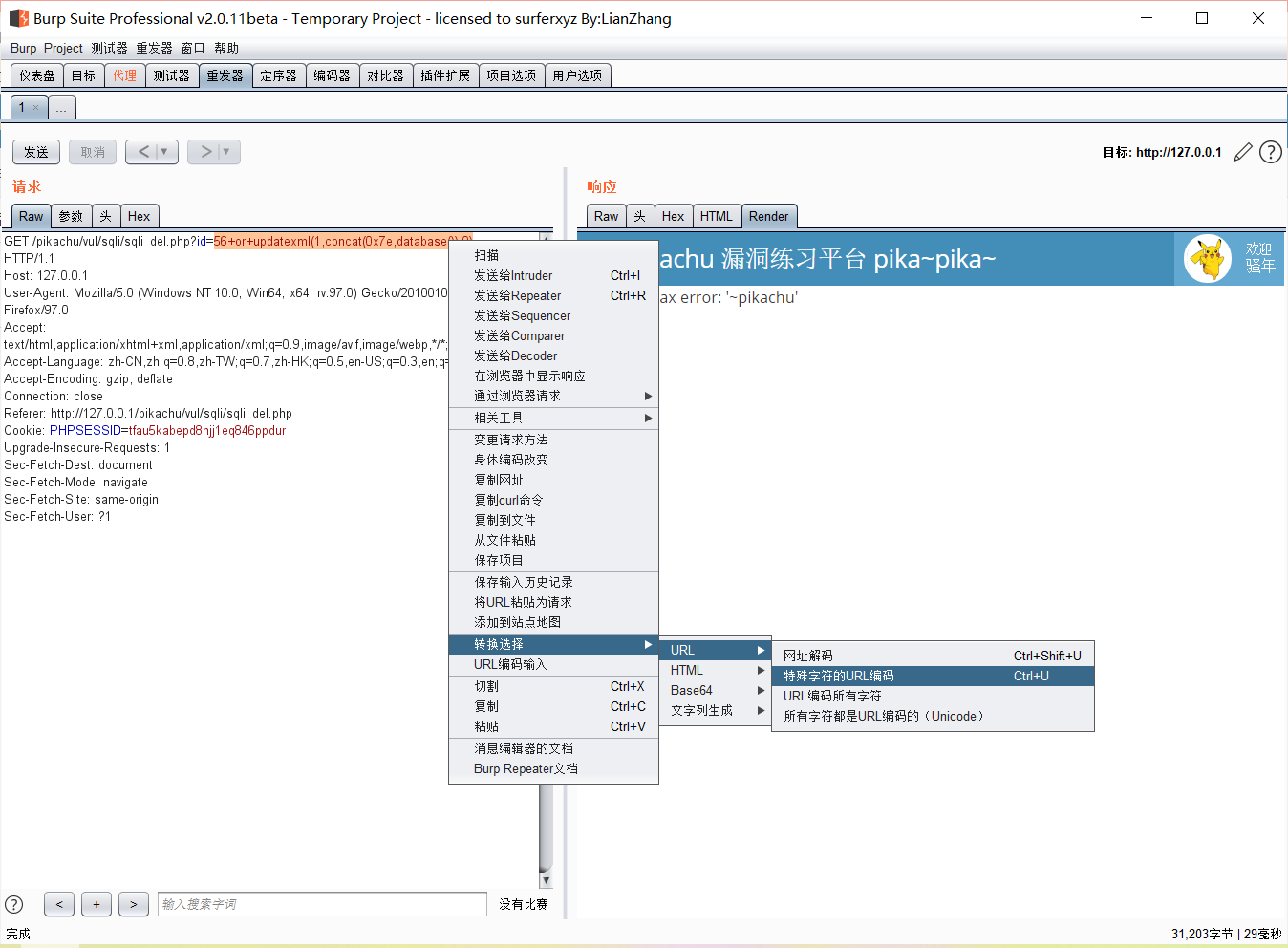Click the Pikachu avatar image in response
The height and width of the screenshot is (948, 1288).
pyautogui.click(x=1208, y=259)
